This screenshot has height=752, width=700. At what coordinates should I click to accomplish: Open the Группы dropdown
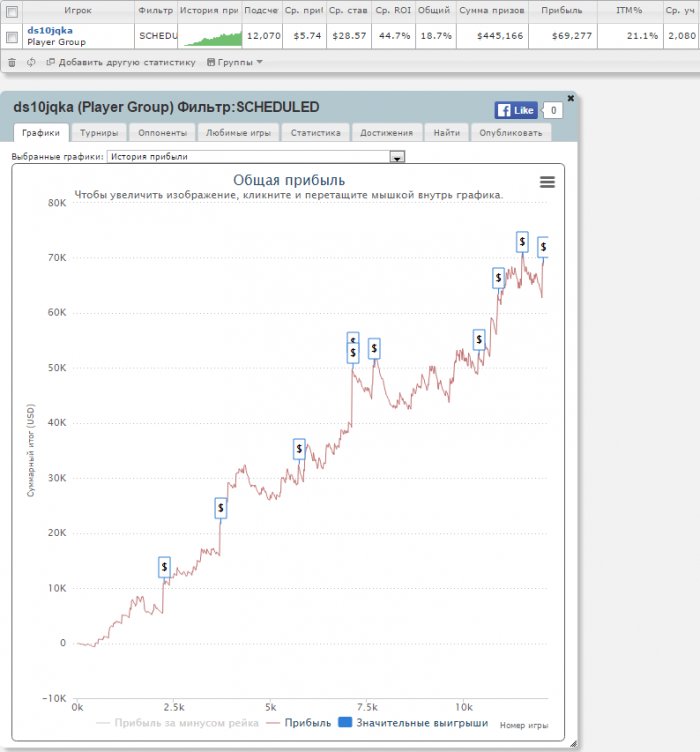(234, 62)
